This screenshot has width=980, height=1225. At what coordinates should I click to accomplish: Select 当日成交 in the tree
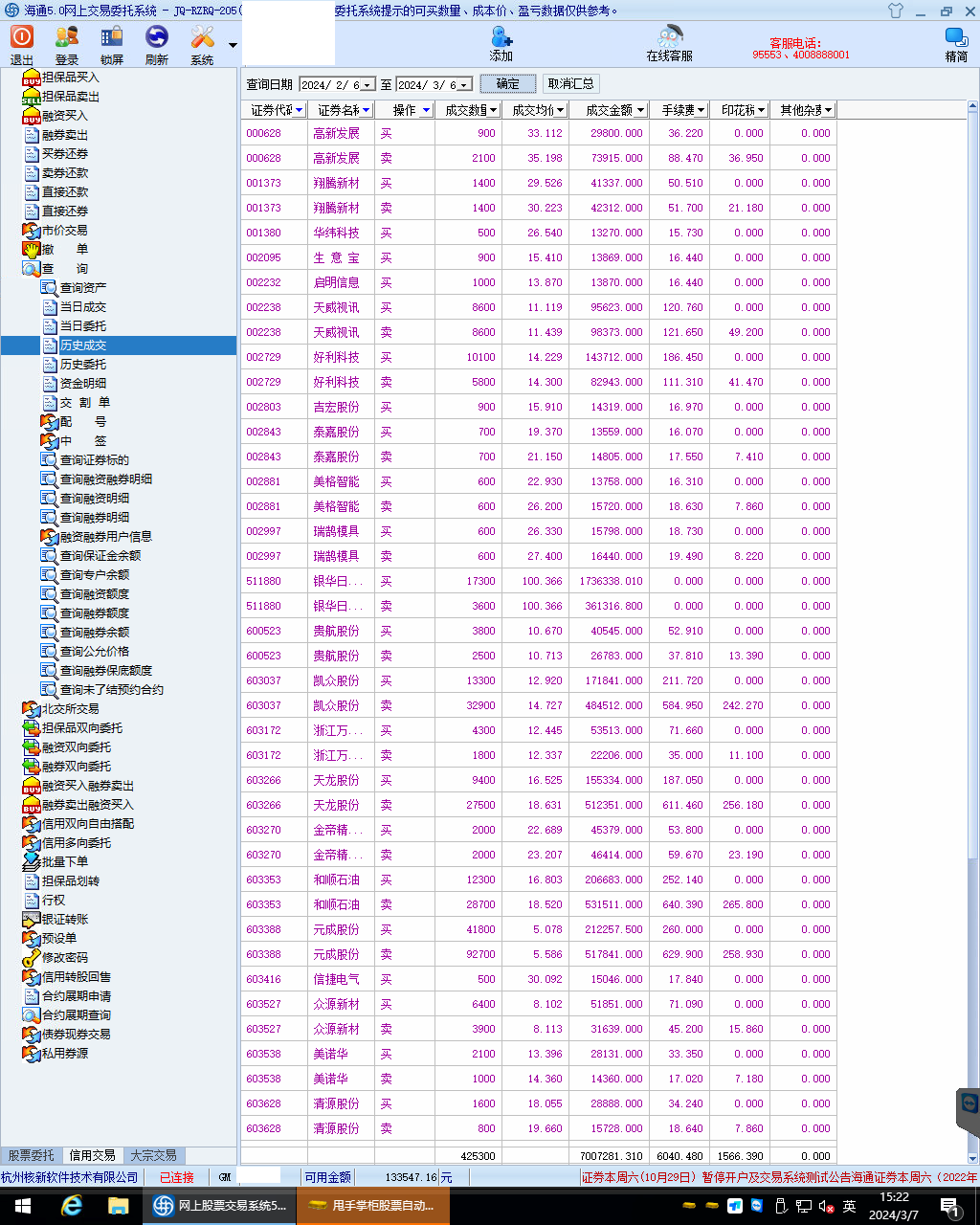click(x=83, y=306)
